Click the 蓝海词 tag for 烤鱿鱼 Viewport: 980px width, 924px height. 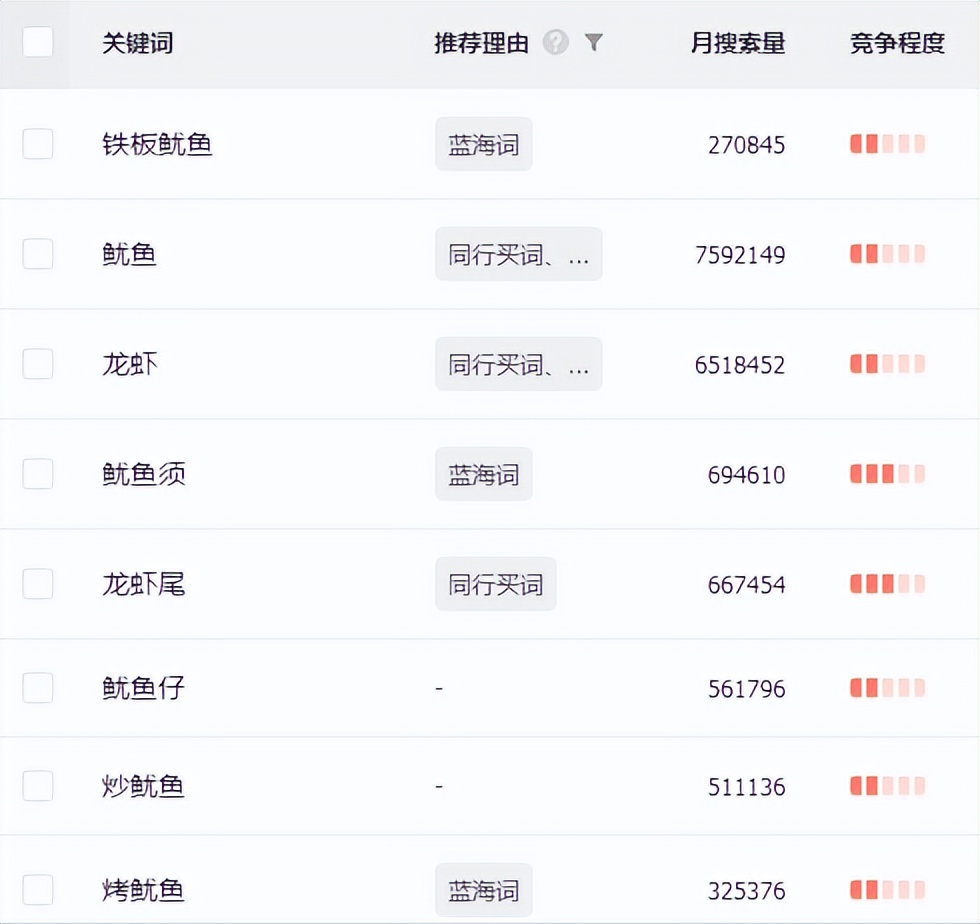point(483,890)
